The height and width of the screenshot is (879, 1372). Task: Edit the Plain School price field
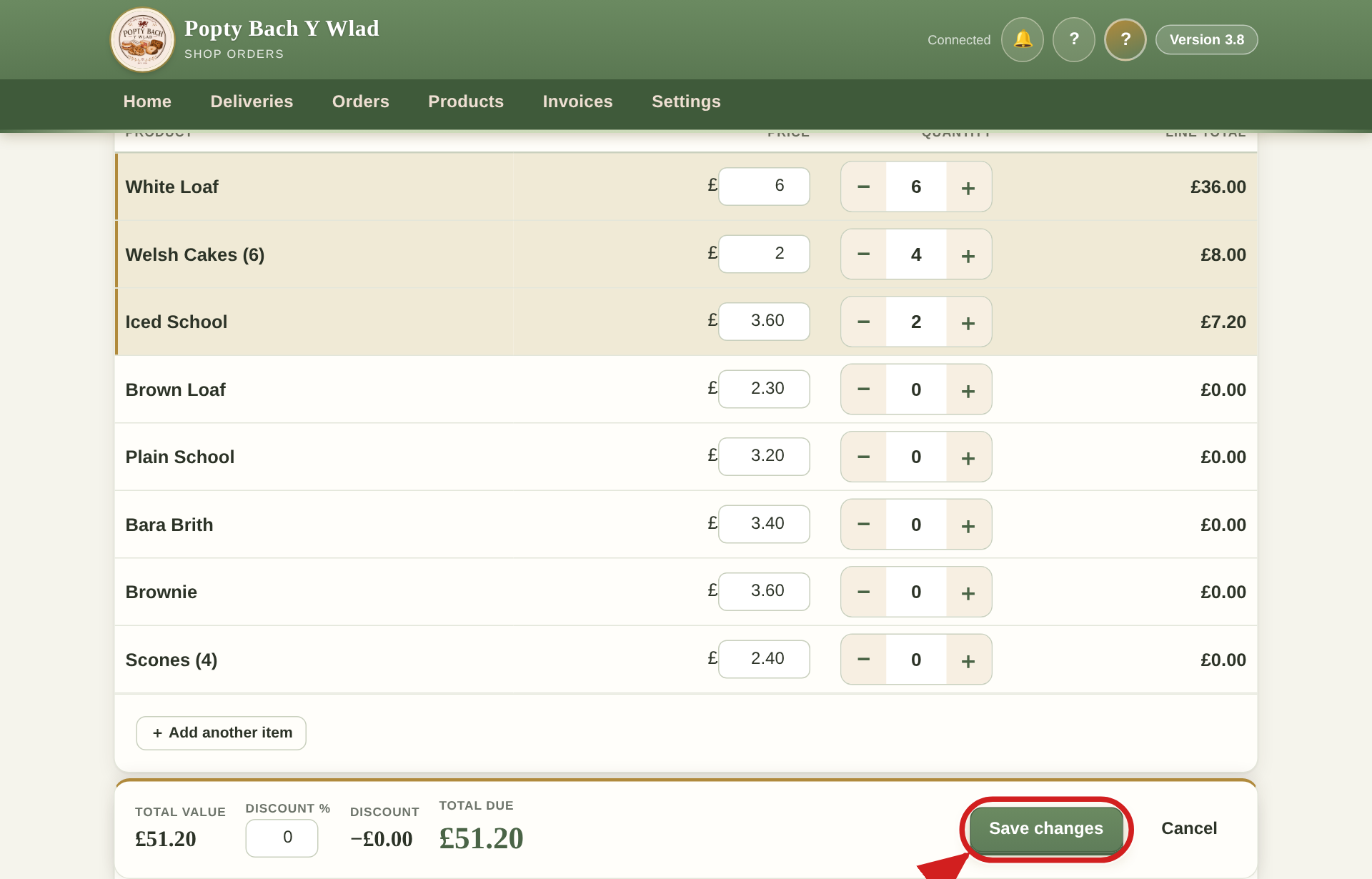pyautogui.click(x=764, y=456)
